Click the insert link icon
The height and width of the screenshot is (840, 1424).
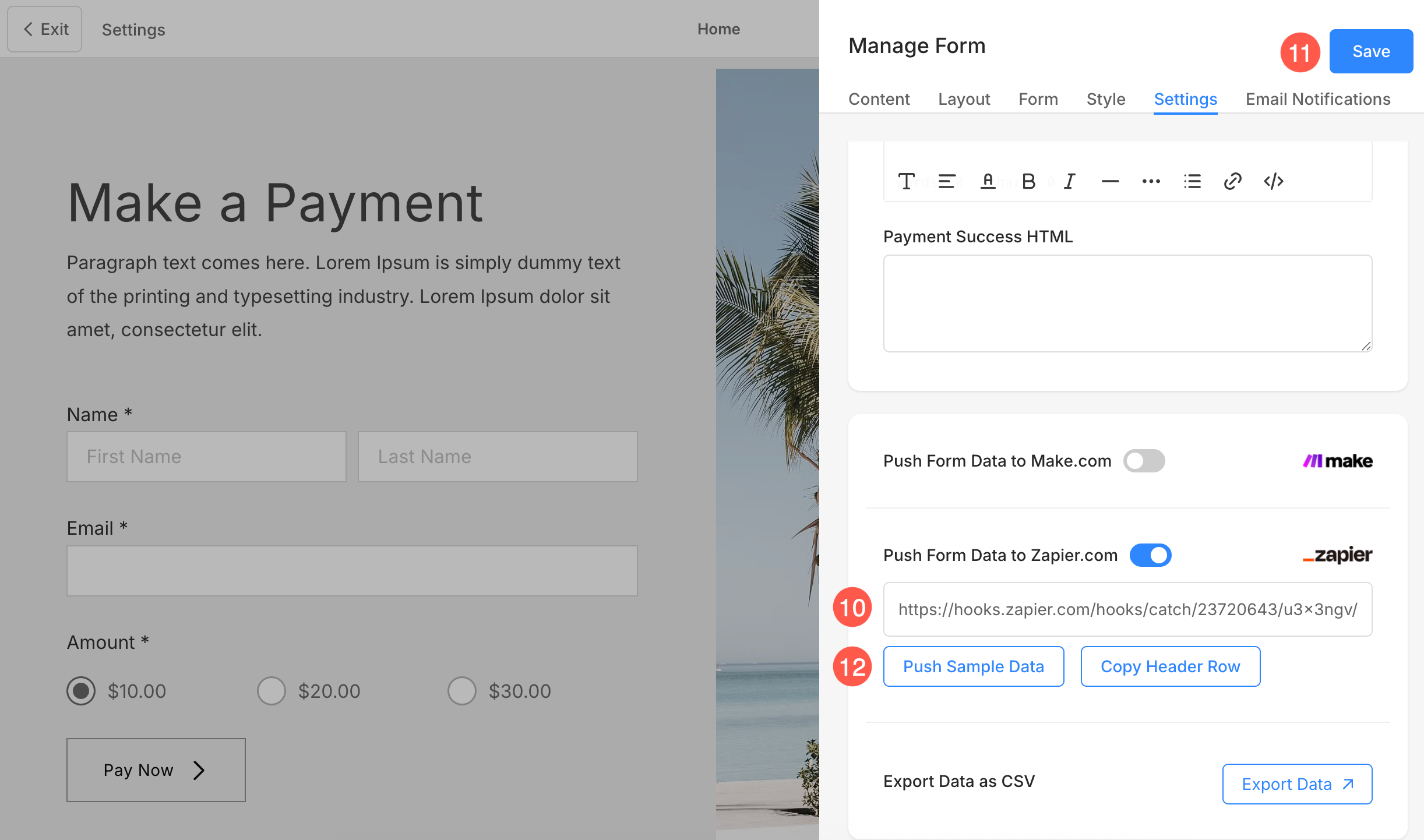click(x=1233, y=181)
